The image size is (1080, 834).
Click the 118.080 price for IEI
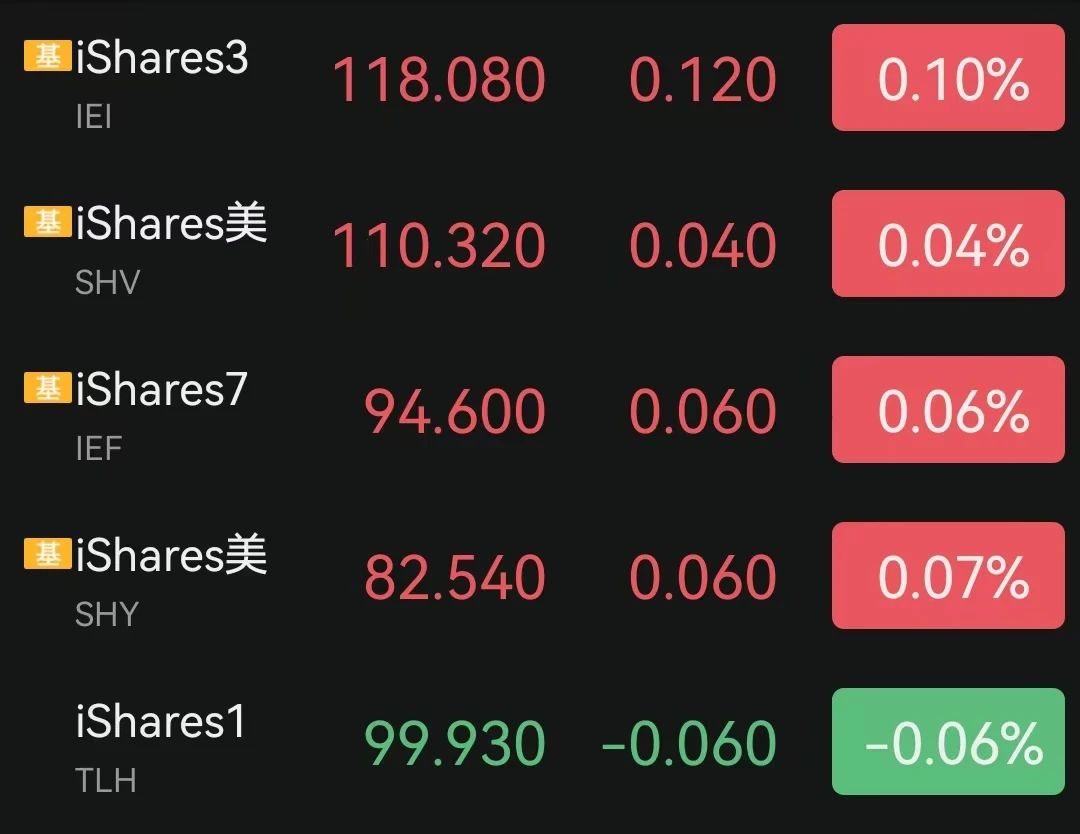[439, 80]
